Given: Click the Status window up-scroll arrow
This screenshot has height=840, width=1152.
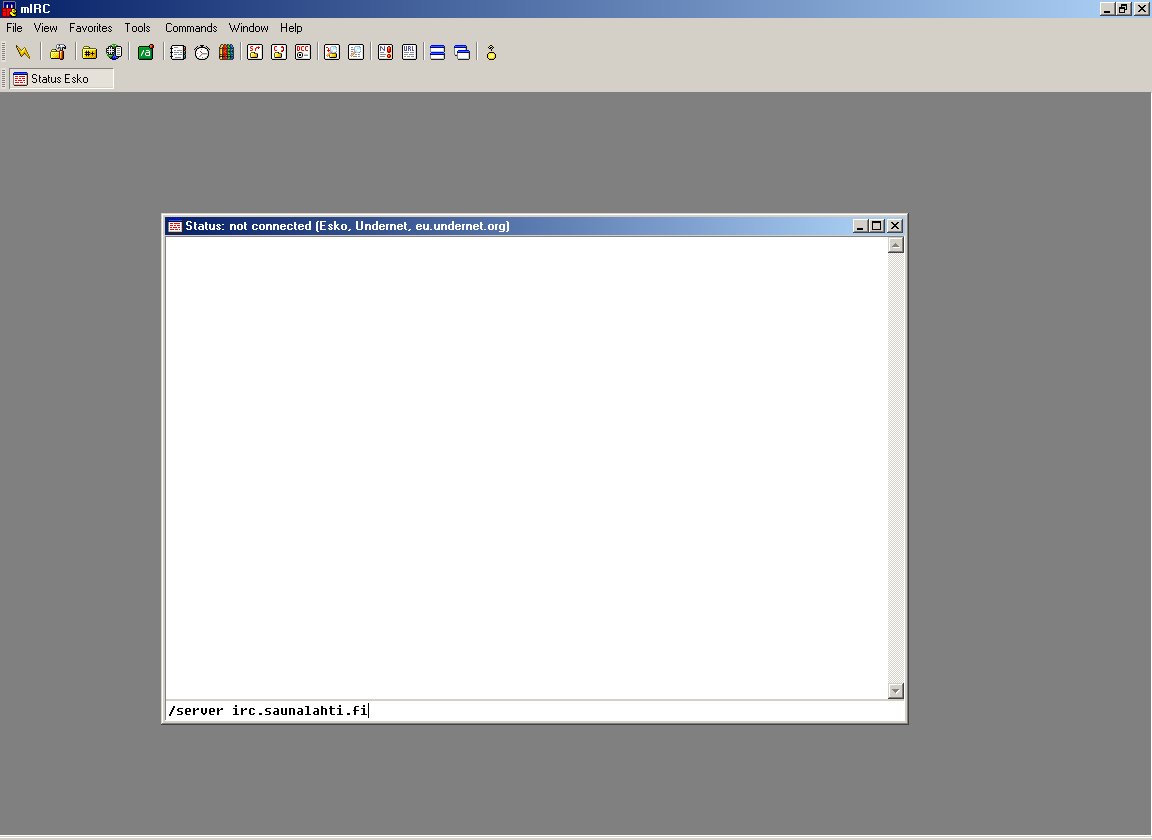Looking at the screenshot, I should tap(895, 245).
